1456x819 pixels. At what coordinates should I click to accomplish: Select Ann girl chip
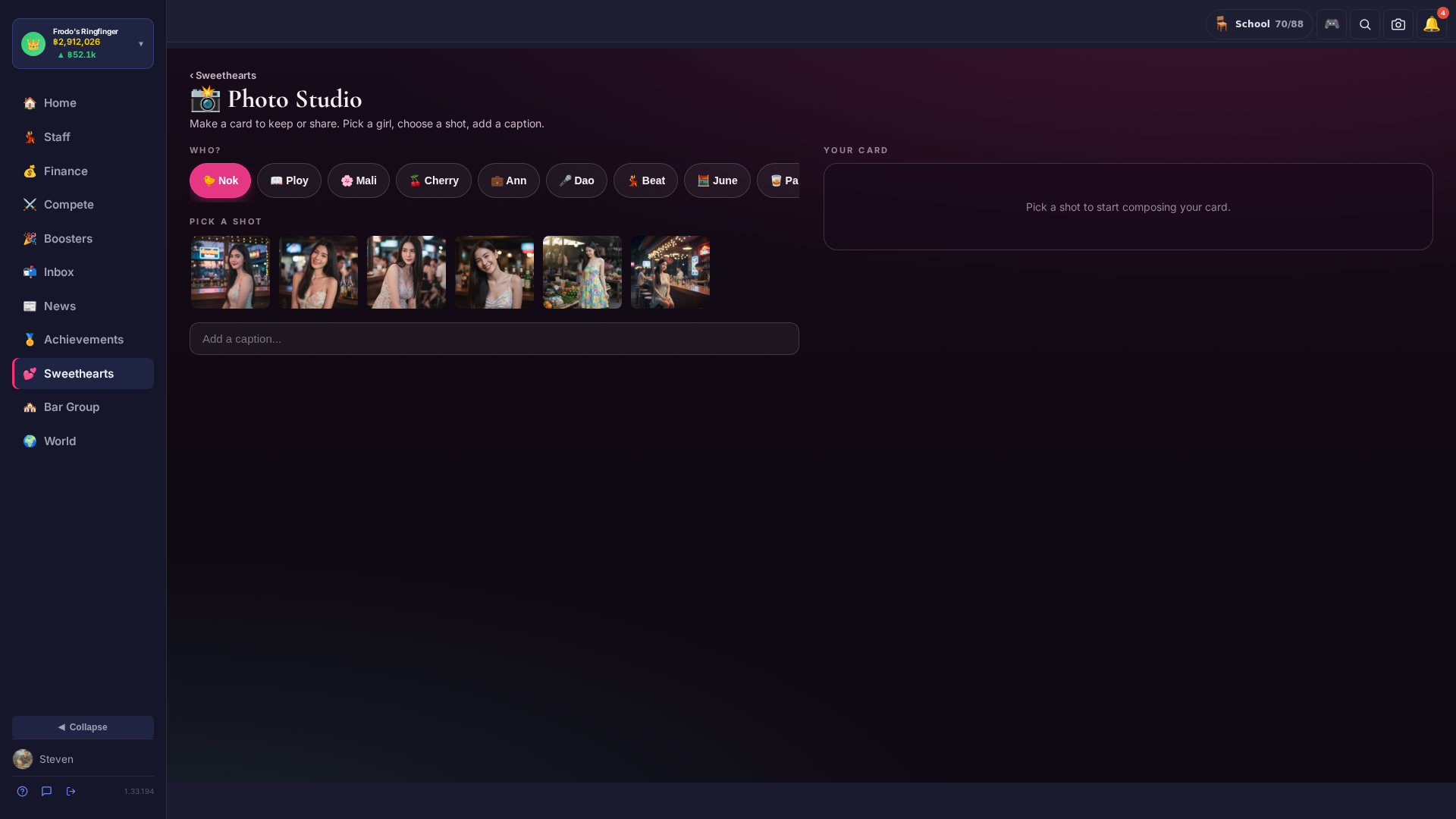509,180
